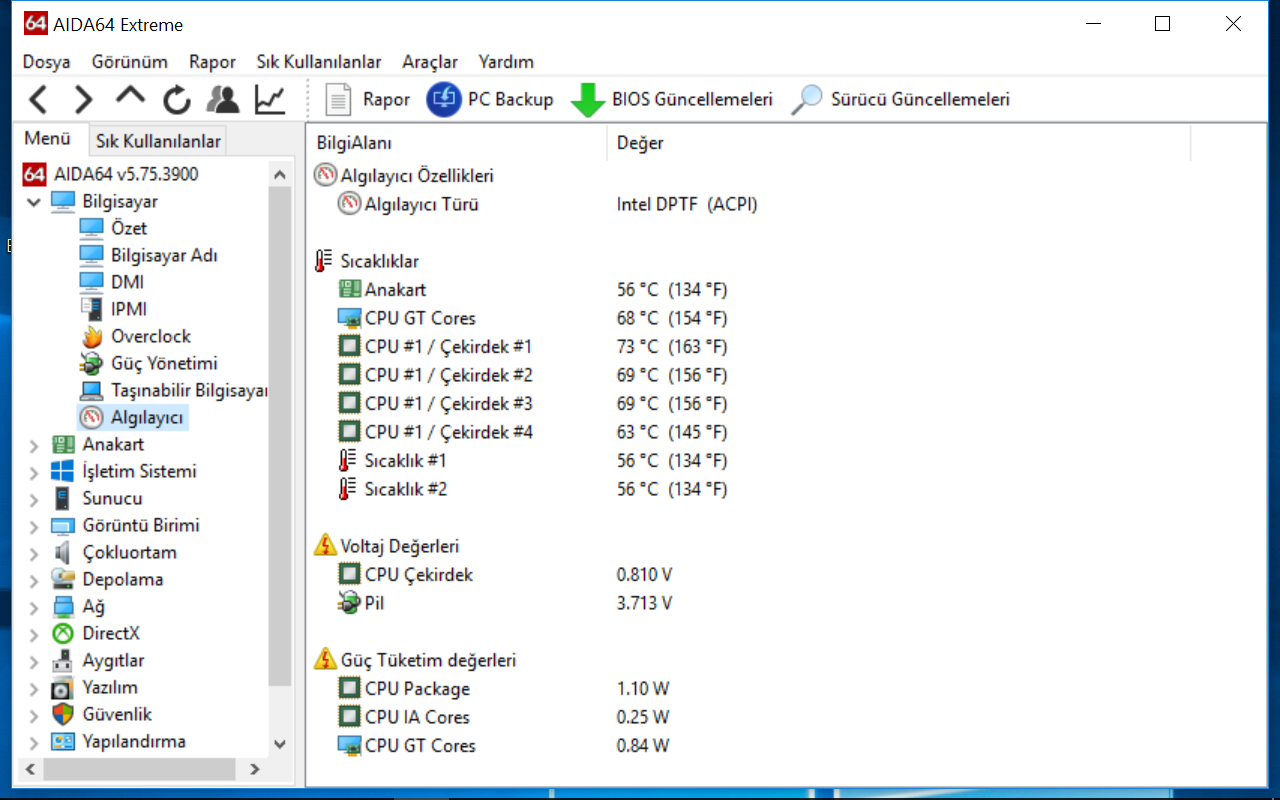Select the Algılayıcı sensor item

134,417
